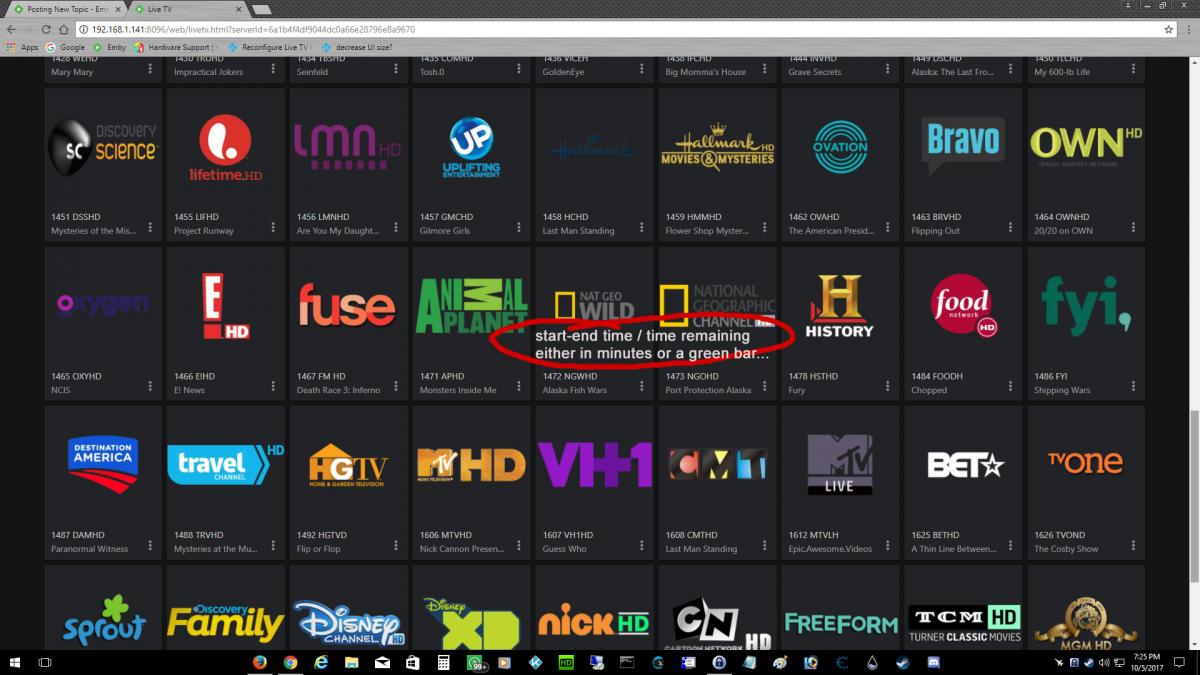Screen dimensions: 1200x675
Task: Open three-dot menu for 1456 LMNHD
Action: pos(396,227)
